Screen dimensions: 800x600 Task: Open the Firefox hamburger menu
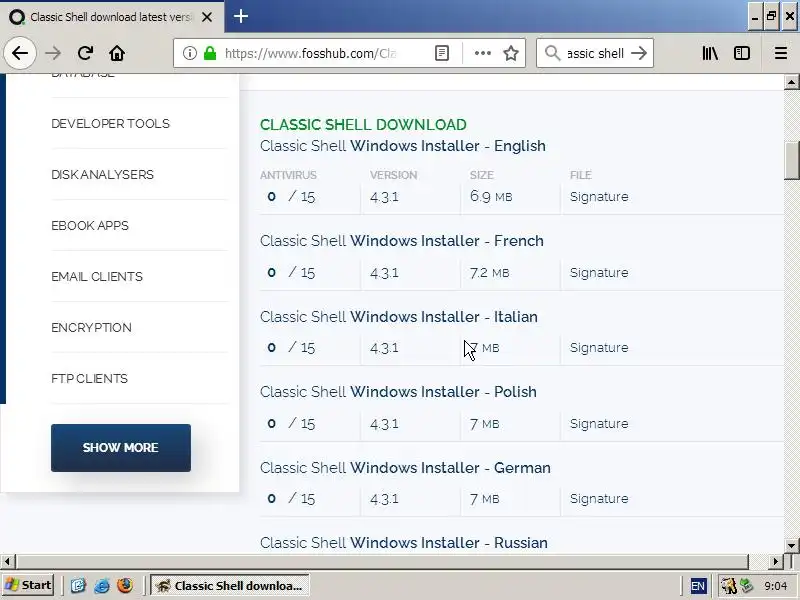[781, 53]
